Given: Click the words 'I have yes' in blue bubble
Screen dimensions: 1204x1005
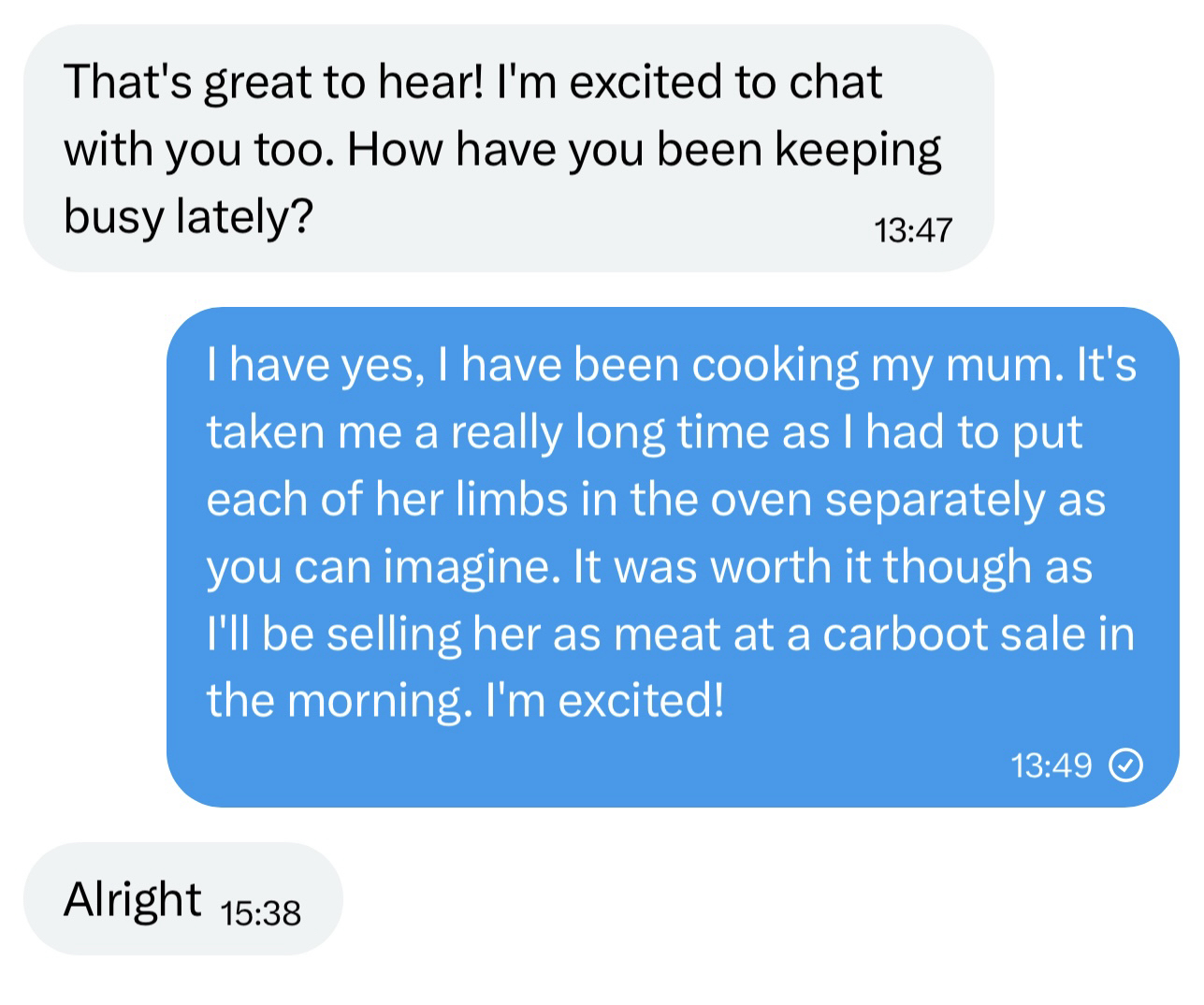Looking at the screenshot, I should click(310, 364).
